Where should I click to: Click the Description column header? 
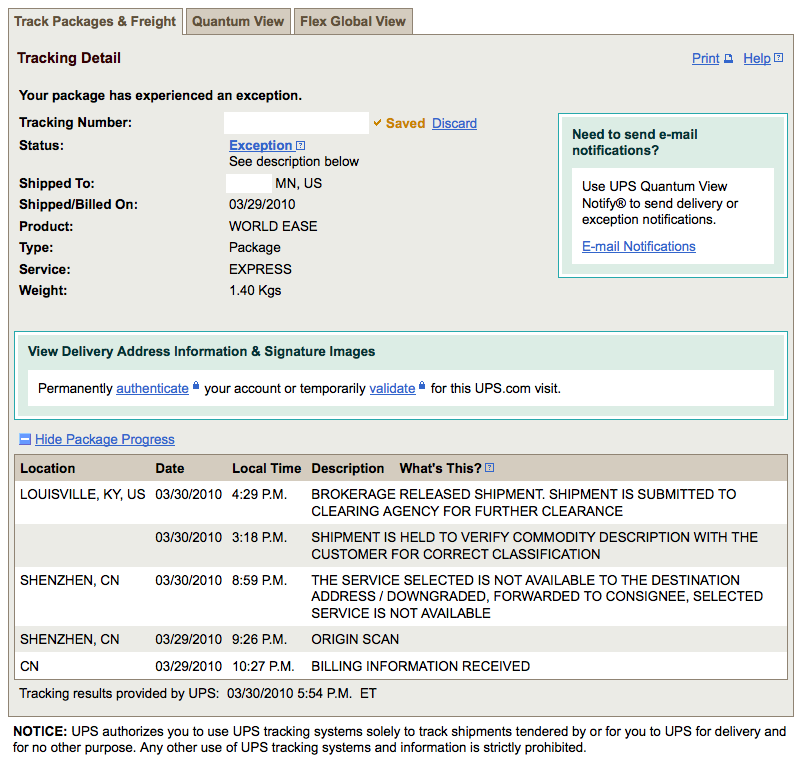pos(348,468)
